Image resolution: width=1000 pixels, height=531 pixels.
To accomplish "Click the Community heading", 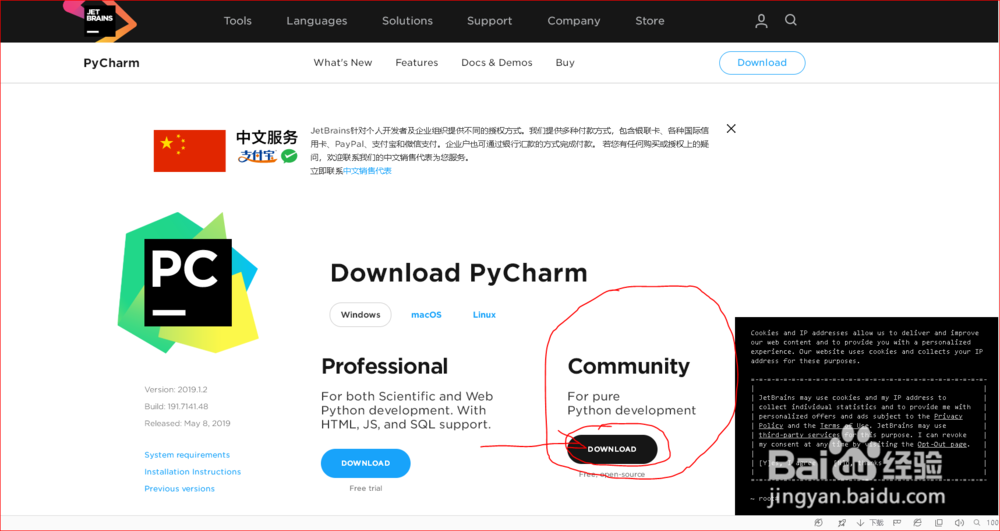I will click(x=629, y=367).
